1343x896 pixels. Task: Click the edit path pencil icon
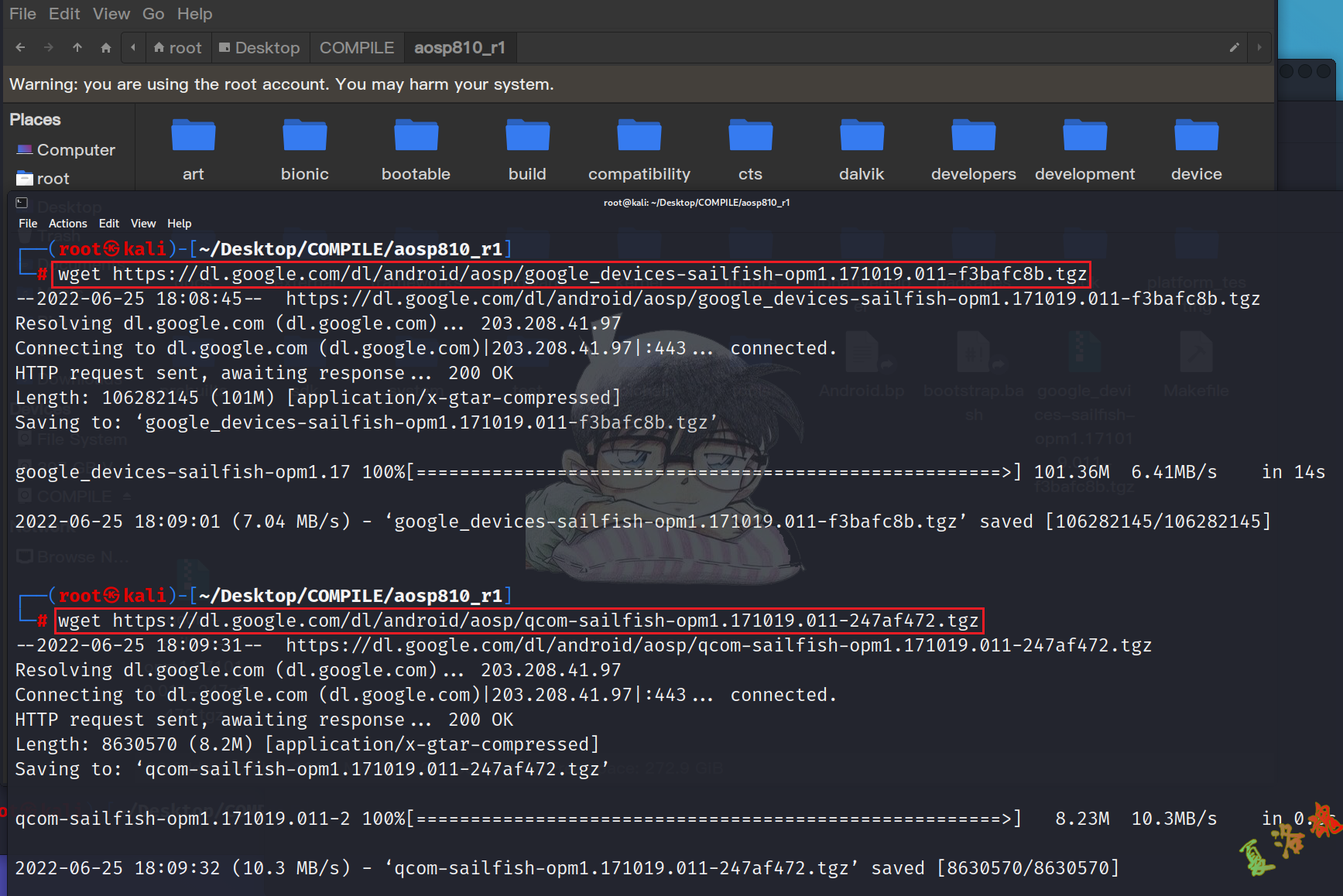(1234, 48)
